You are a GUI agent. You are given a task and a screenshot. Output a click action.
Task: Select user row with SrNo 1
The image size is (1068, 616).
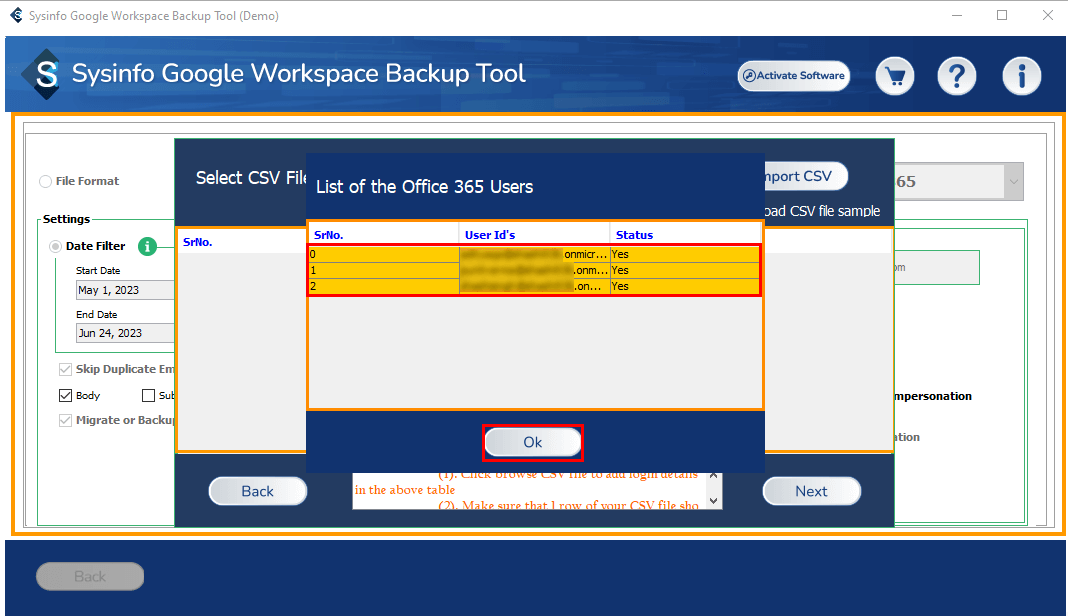534,271
